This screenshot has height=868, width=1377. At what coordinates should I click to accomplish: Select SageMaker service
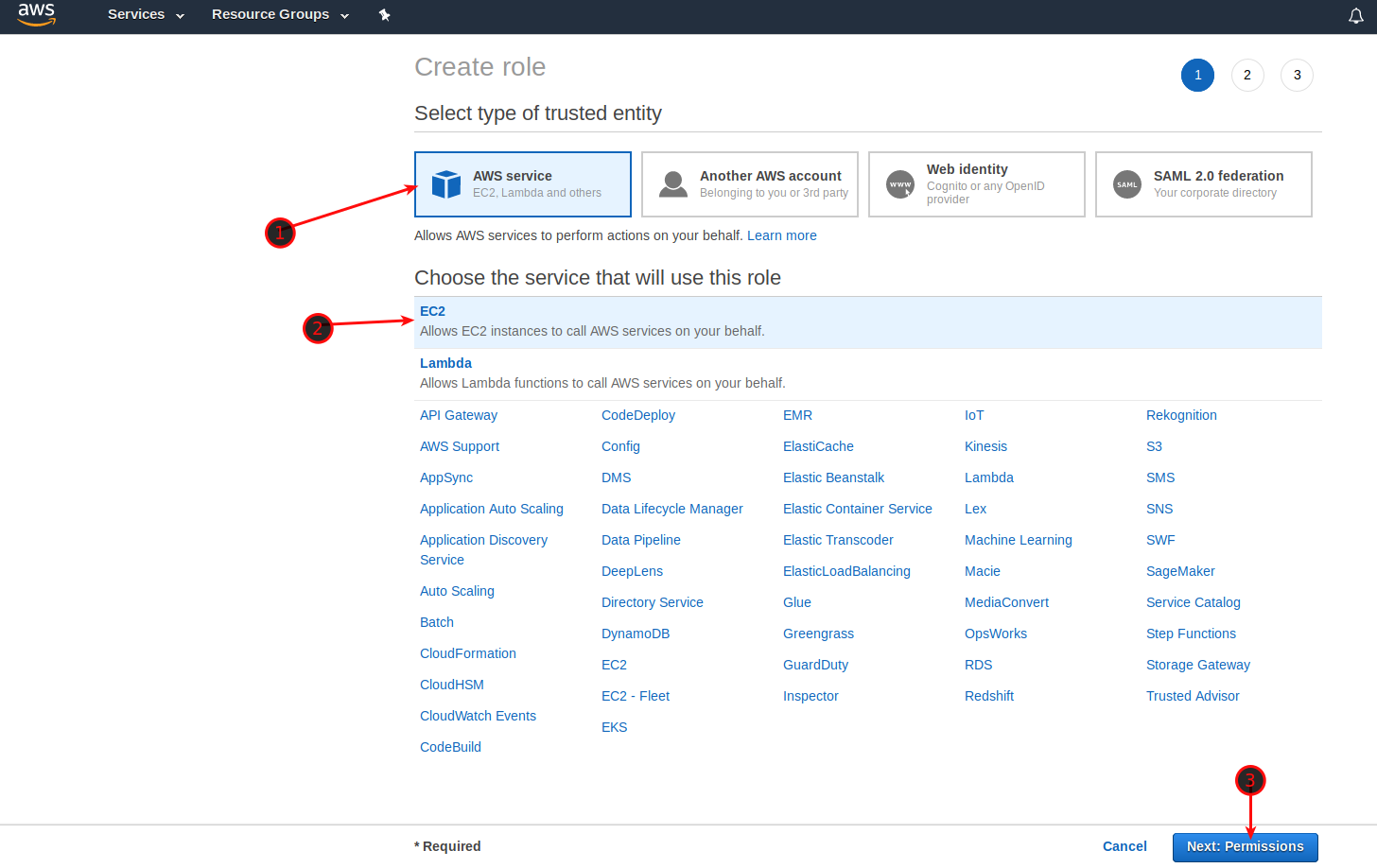coord(1180,571)
